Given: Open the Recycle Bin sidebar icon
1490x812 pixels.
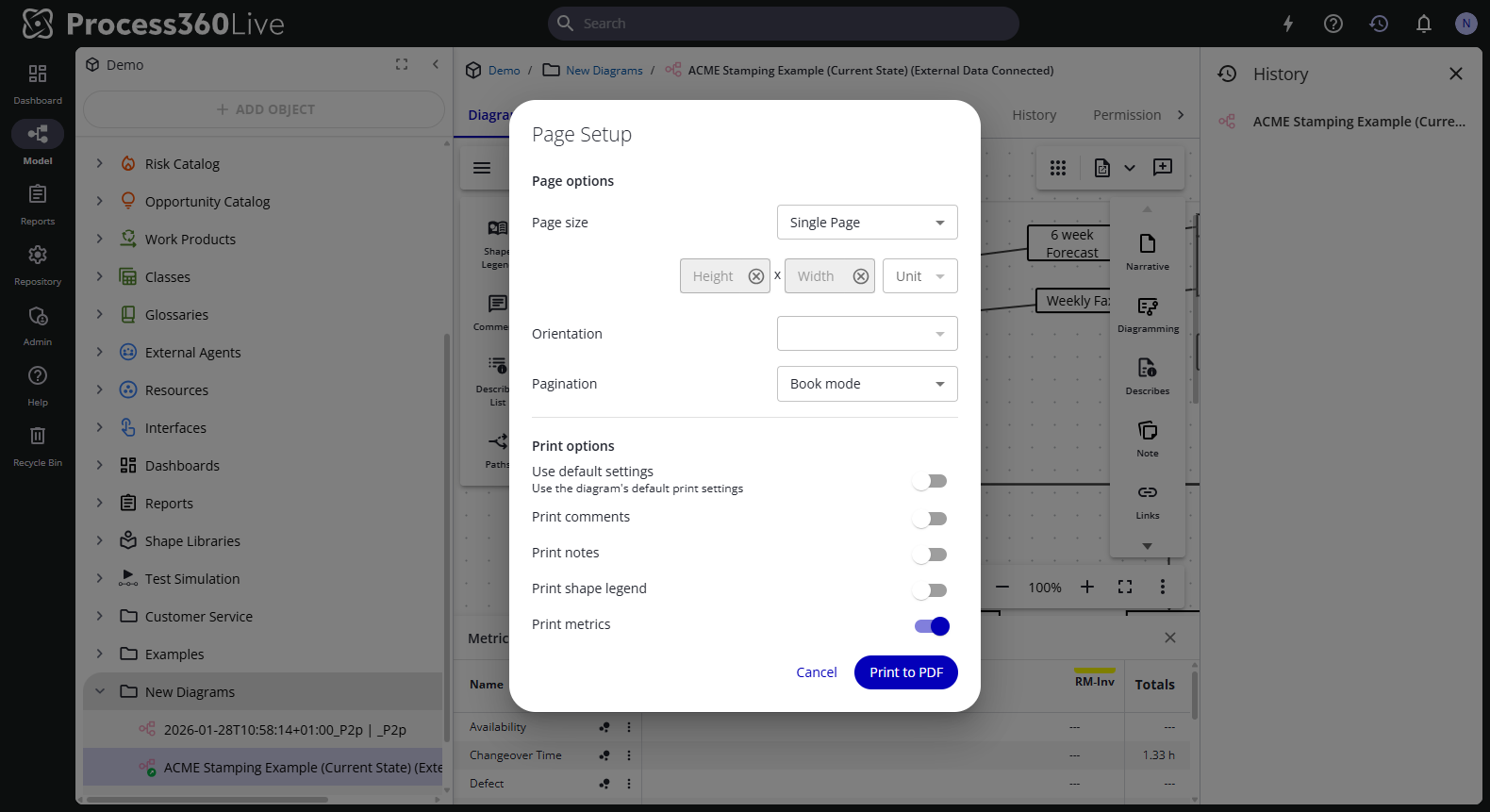Looking at the screenshot, I should tap(38, 445).
